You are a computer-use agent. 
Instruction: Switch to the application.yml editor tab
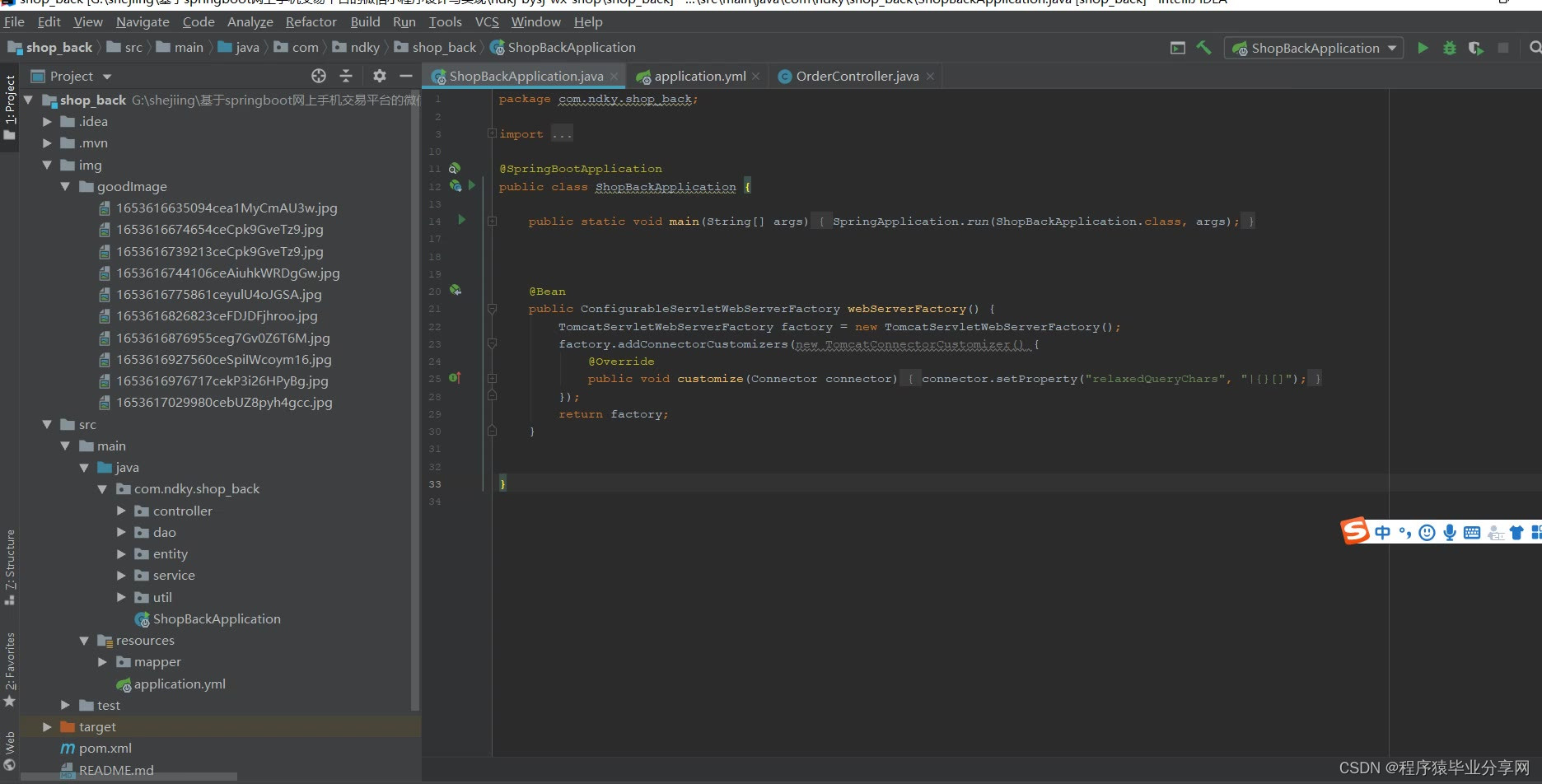point(699,76)
